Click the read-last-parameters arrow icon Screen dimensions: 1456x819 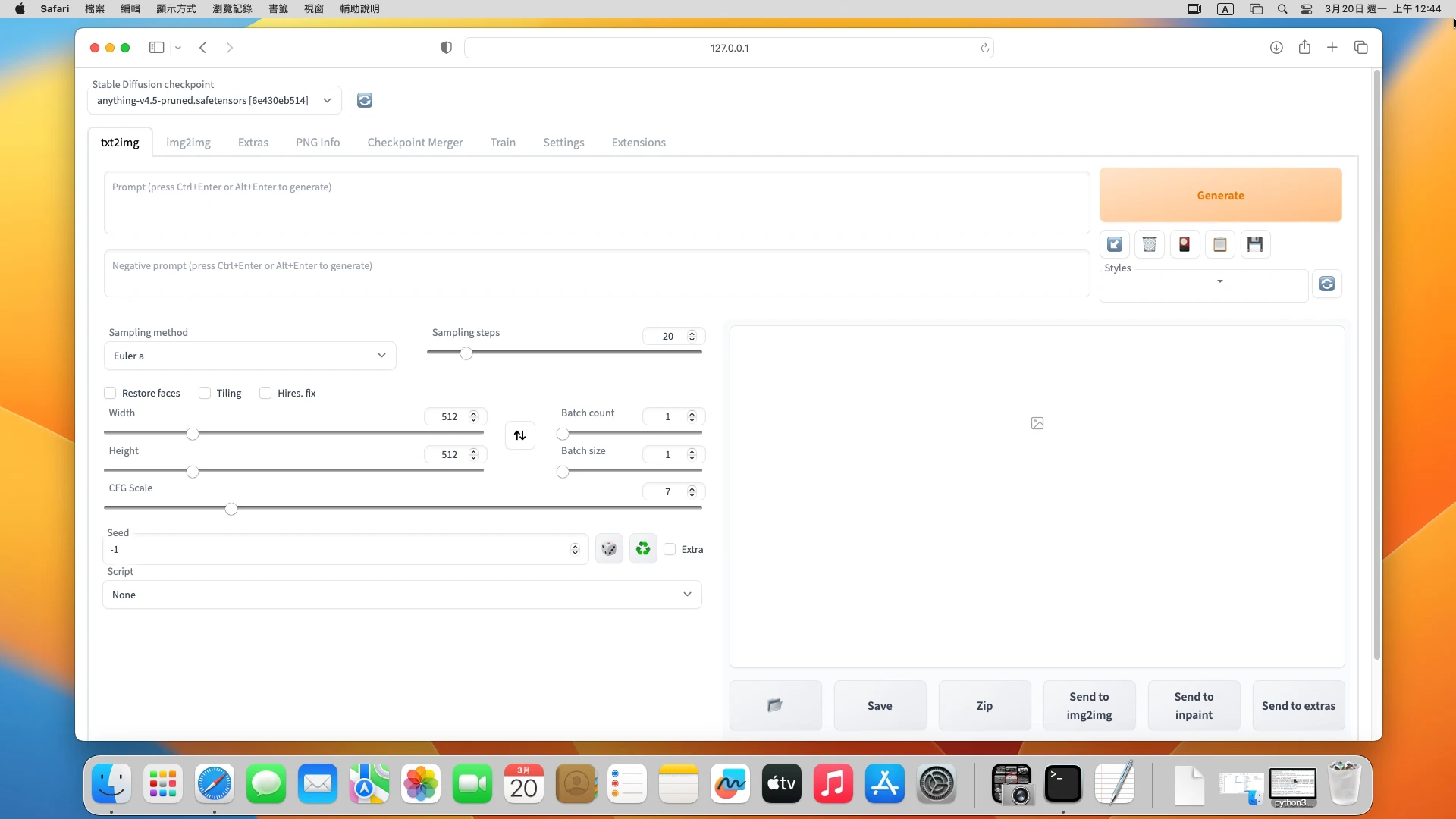tap(1115, 244)
